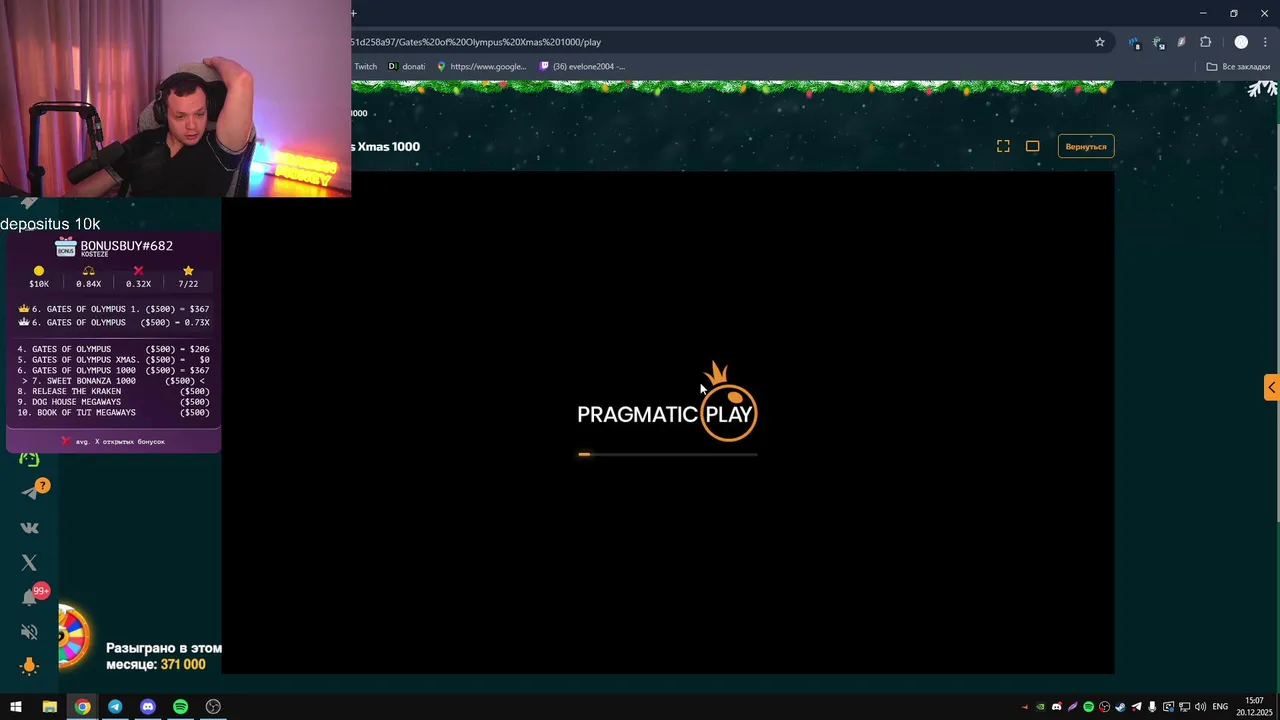Viewport: 1280px width, 720px height.
Task: Expand the orange side panel arrow
Action: click(x=1272, y=388)
